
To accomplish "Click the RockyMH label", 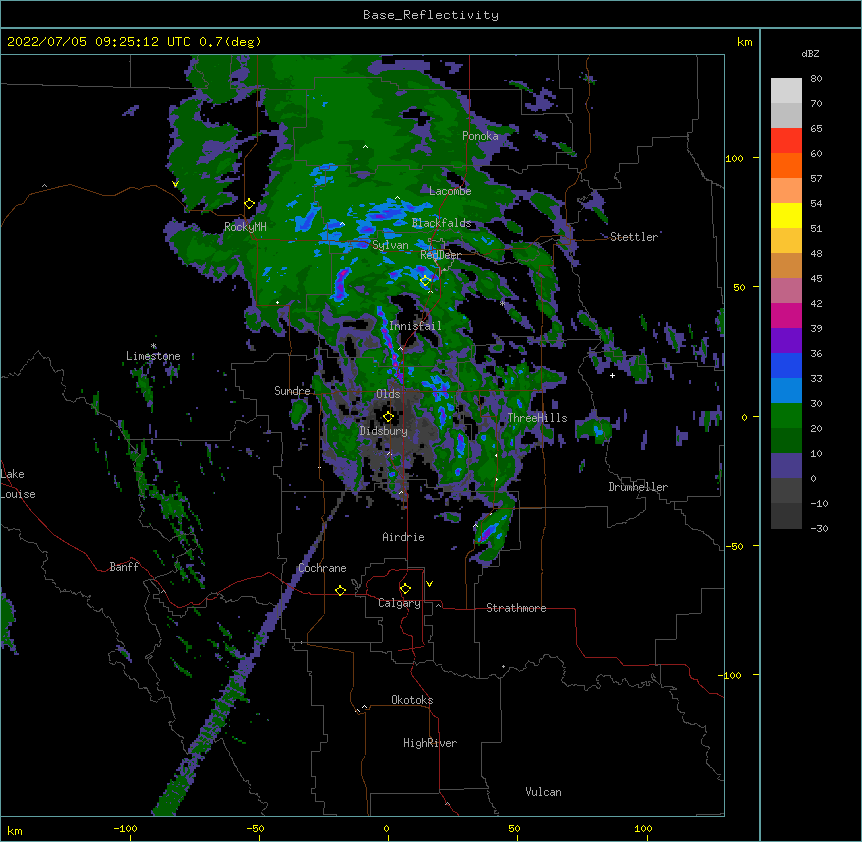I will pyautogui.click(x=245, y=227).
